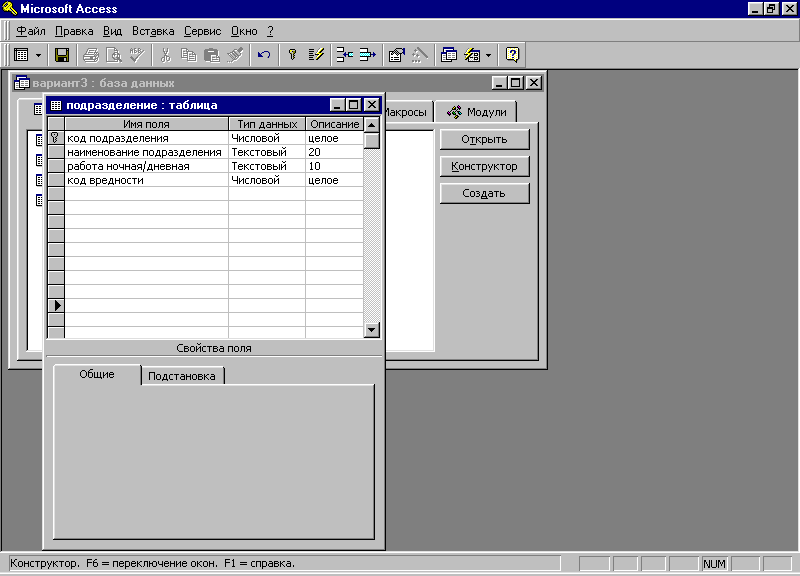Select row with key icon for код подразделения
Image resolution: width=800 pixels, height=576 pixels.
point(56,138)
